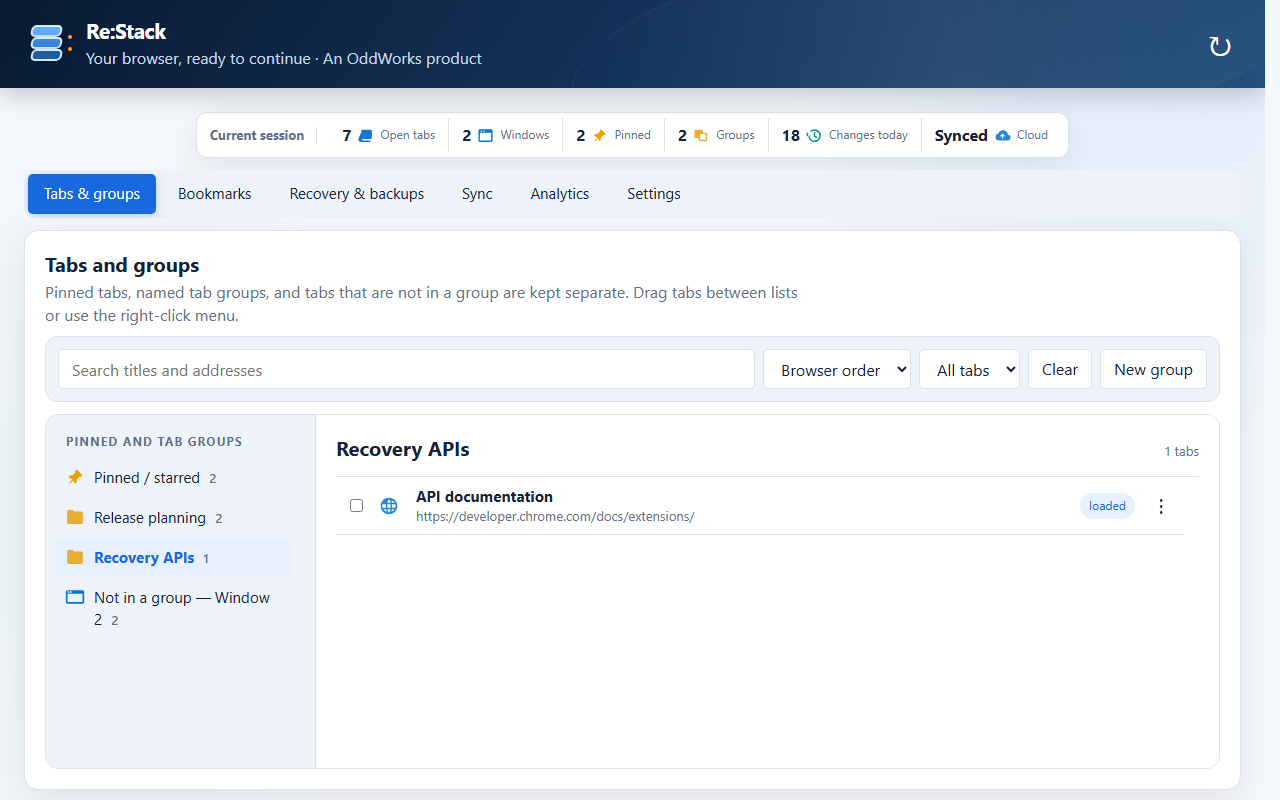Click the Recovery APIs panel heading
Image resolution: width=1280 pixels, height=800 pixels.
(x=403, y=449)
